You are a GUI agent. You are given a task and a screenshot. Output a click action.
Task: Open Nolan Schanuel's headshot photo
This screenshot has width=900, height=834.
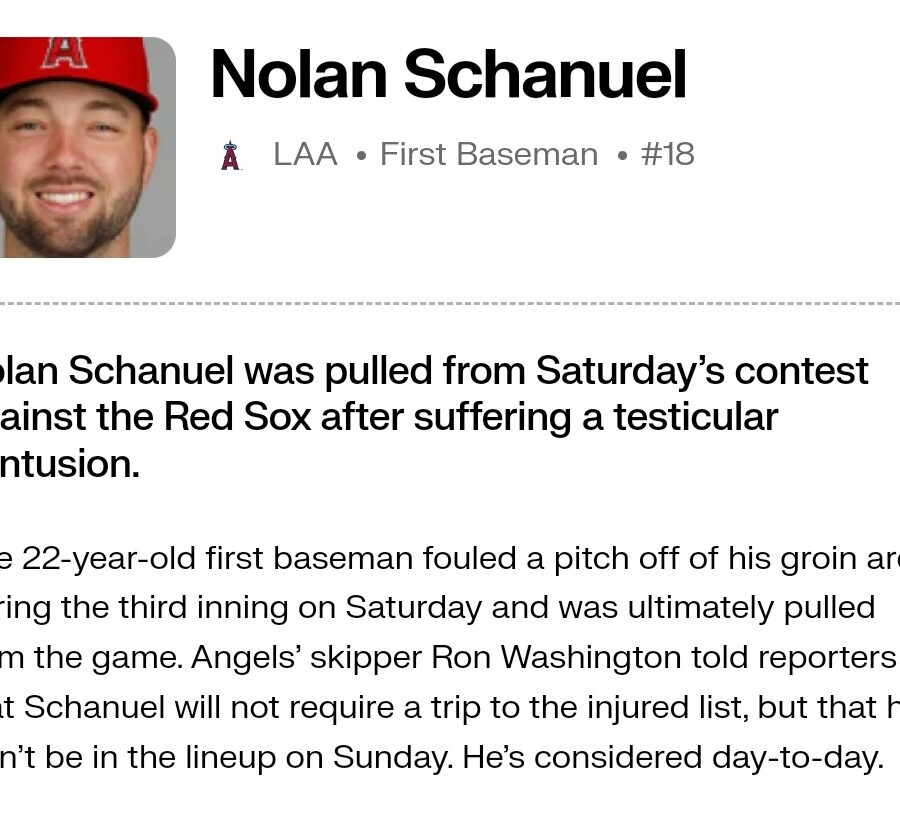tap(87, 147)
